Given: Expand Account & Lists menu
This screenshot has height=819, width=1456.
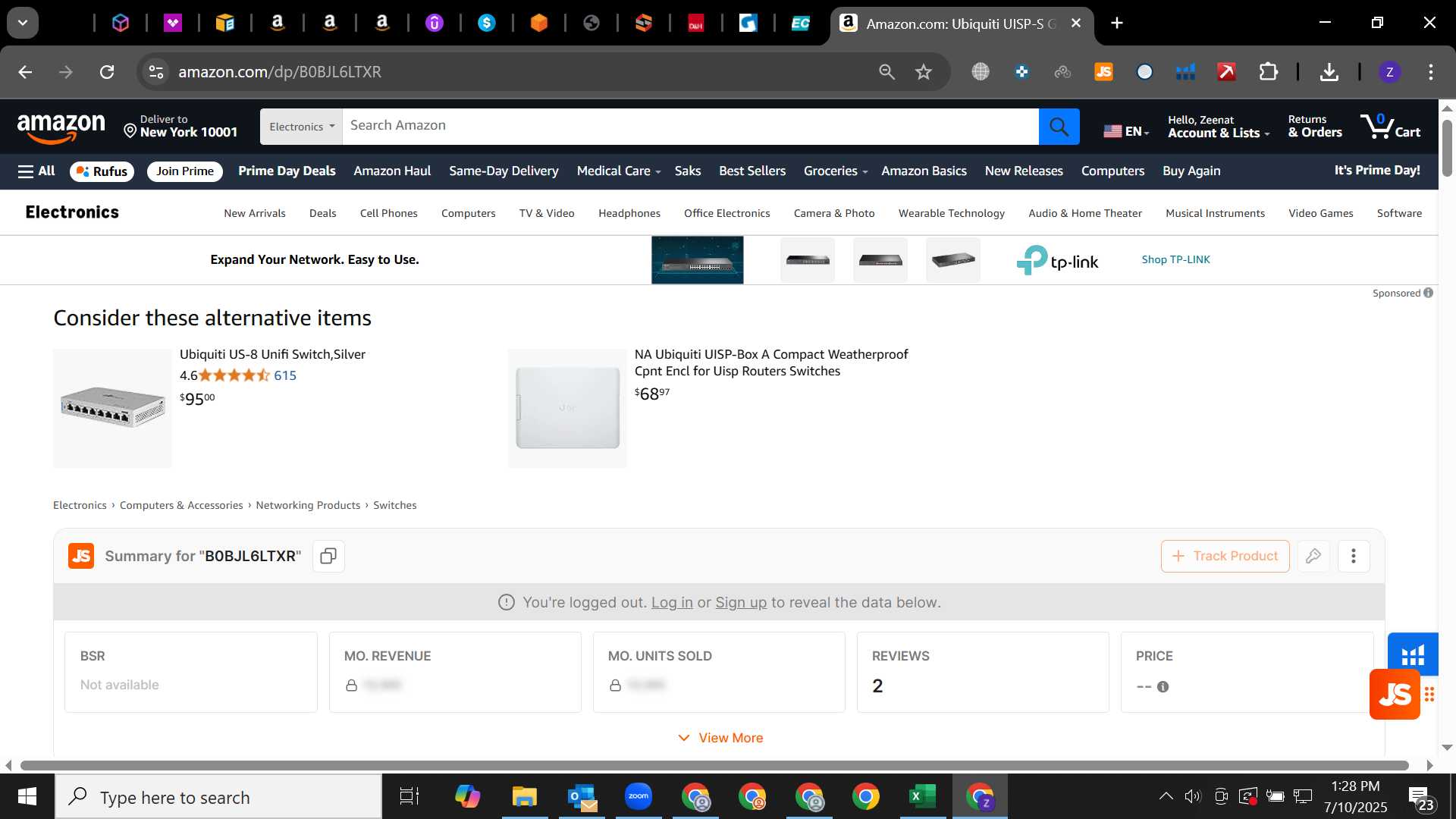Looking at the screenshot, I should point(1219,126).
